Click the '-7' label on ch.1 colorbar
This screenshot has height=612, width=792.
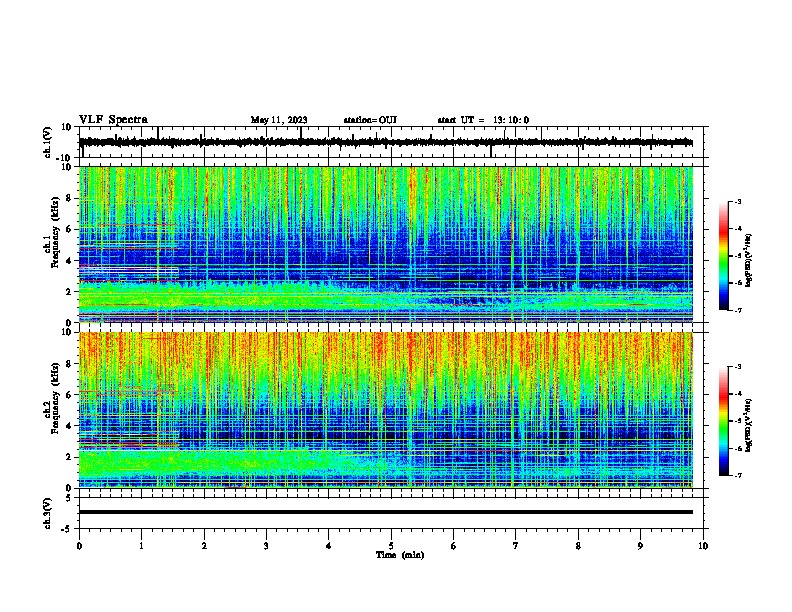tap(737, 310)
